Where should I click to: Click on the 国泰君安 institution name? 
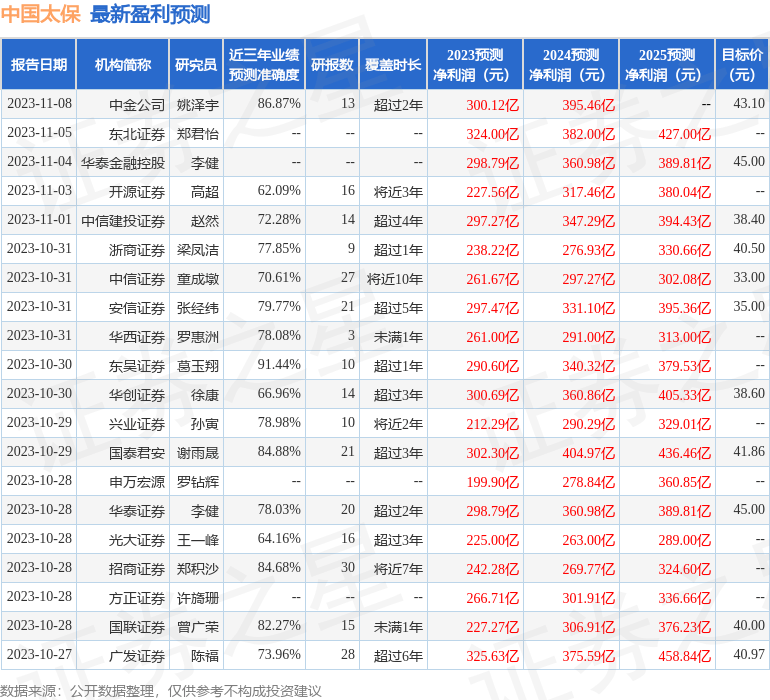click(x=137, y=453)
